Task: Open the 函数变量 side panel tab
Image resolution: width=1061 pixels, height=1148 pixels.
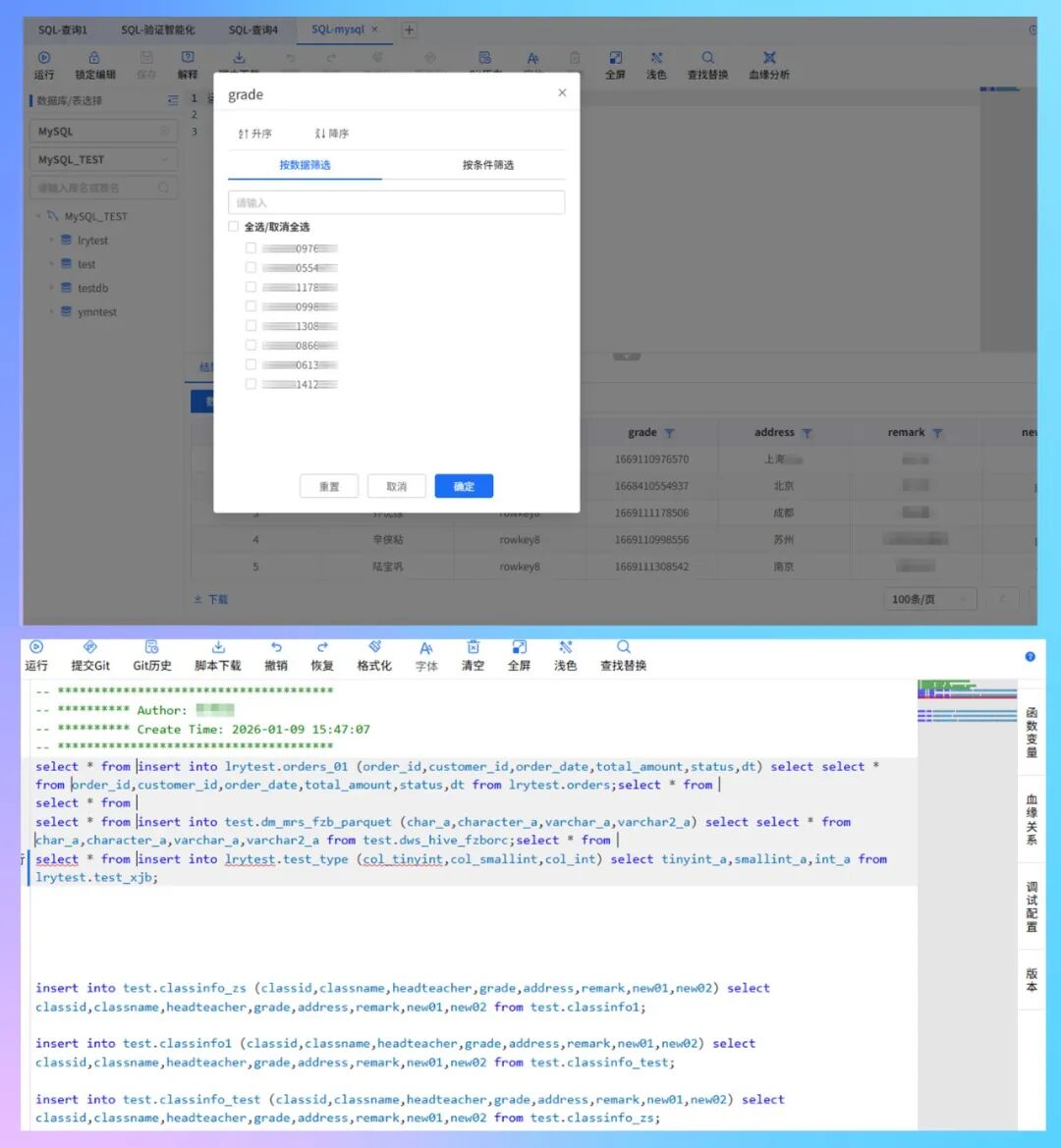Action: point(1032,733)
